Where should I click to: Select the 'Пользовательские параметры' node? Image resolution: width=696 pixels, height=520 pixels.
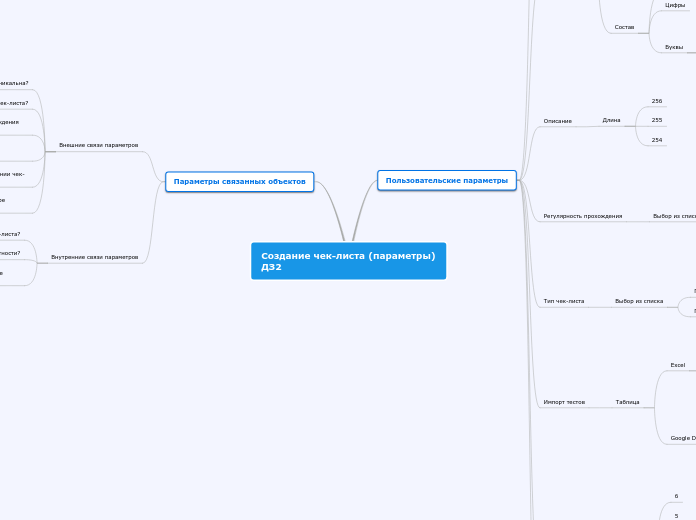pyautogui.click(x=447, y=180)
